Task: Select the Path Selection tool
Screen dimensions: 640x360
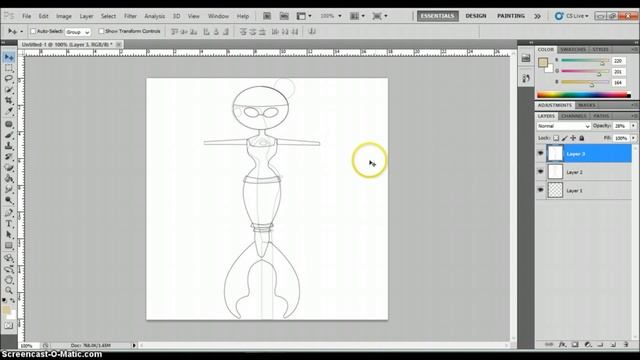Action: pyautogui.click(x=9, y=235)
